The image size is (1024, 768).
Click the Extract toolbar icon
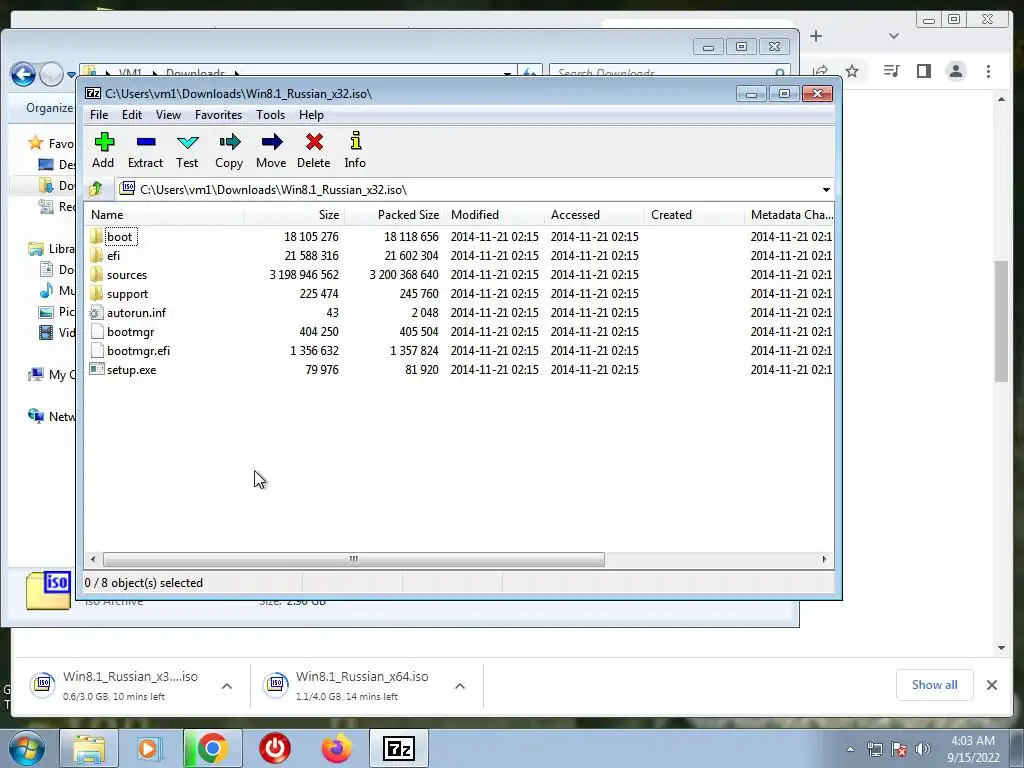coord(145,150)
